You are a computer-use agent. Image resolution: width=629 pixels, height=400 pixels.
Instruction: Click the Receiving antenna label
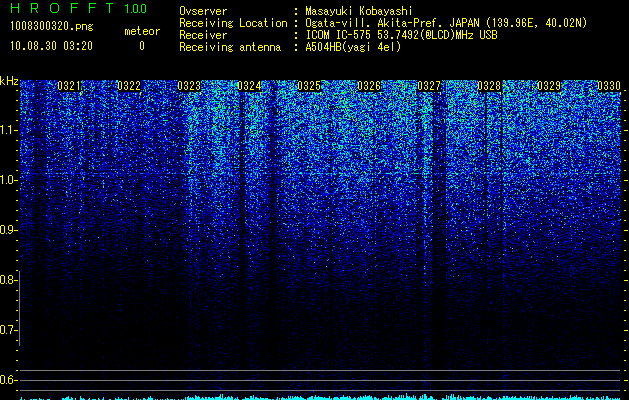(x=230, y=47)
